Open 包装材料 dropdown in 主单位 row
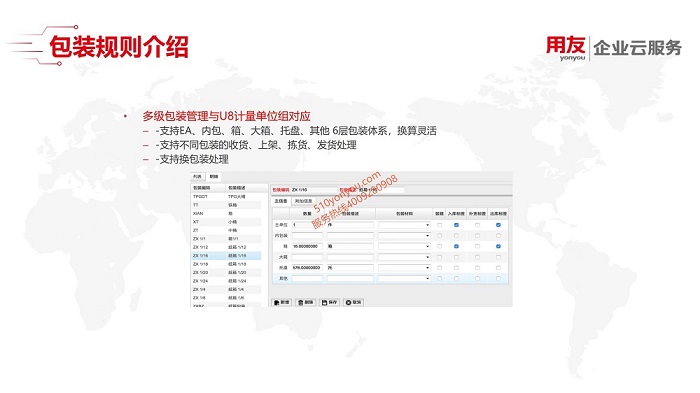700x393 pixels. (404, 225)
